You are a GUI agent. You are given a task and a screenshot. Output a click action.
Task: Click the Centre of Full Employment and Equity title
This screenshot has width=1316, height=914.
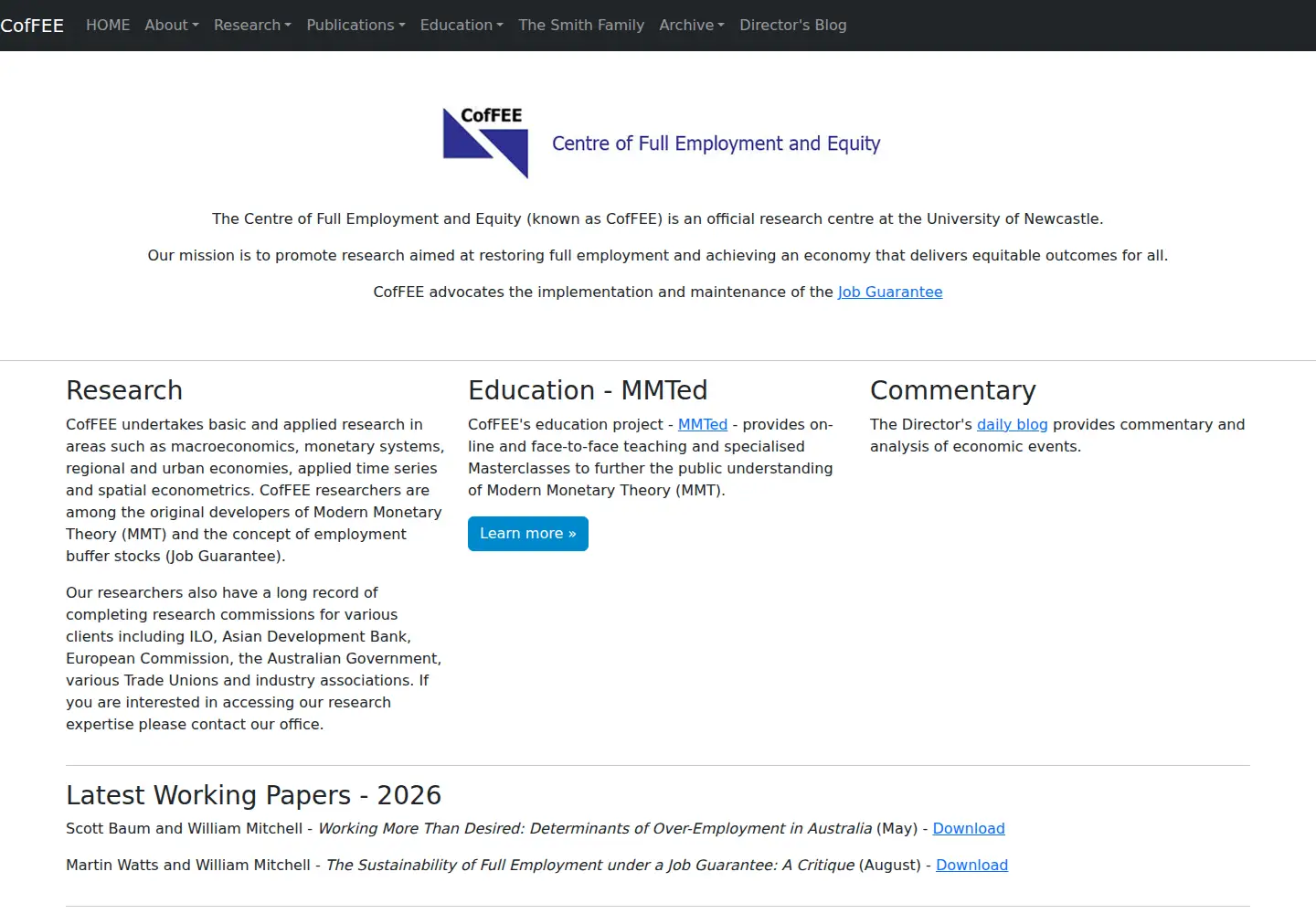pos(716,143)
